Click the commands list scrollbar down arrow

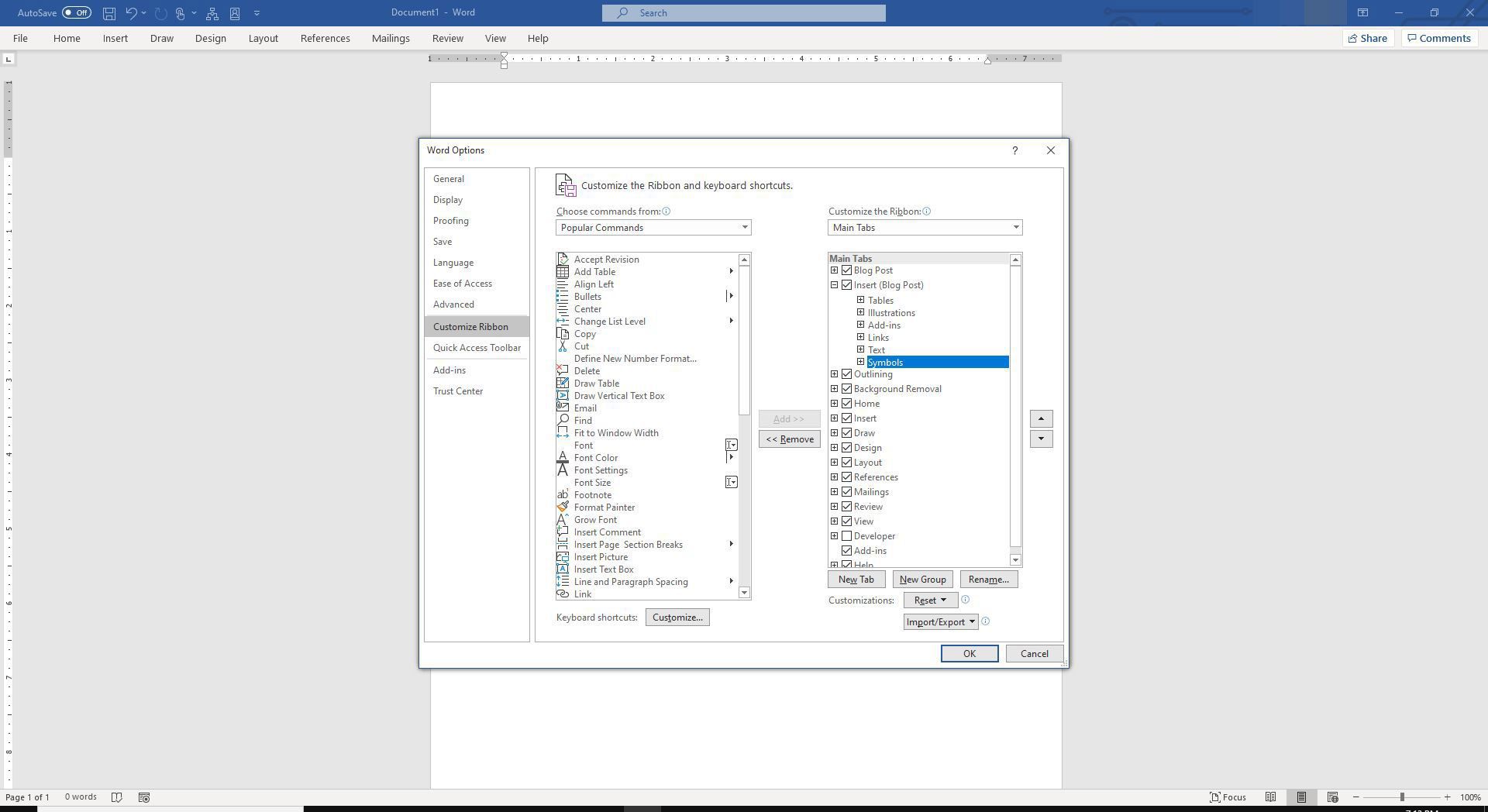coord(744,593)
